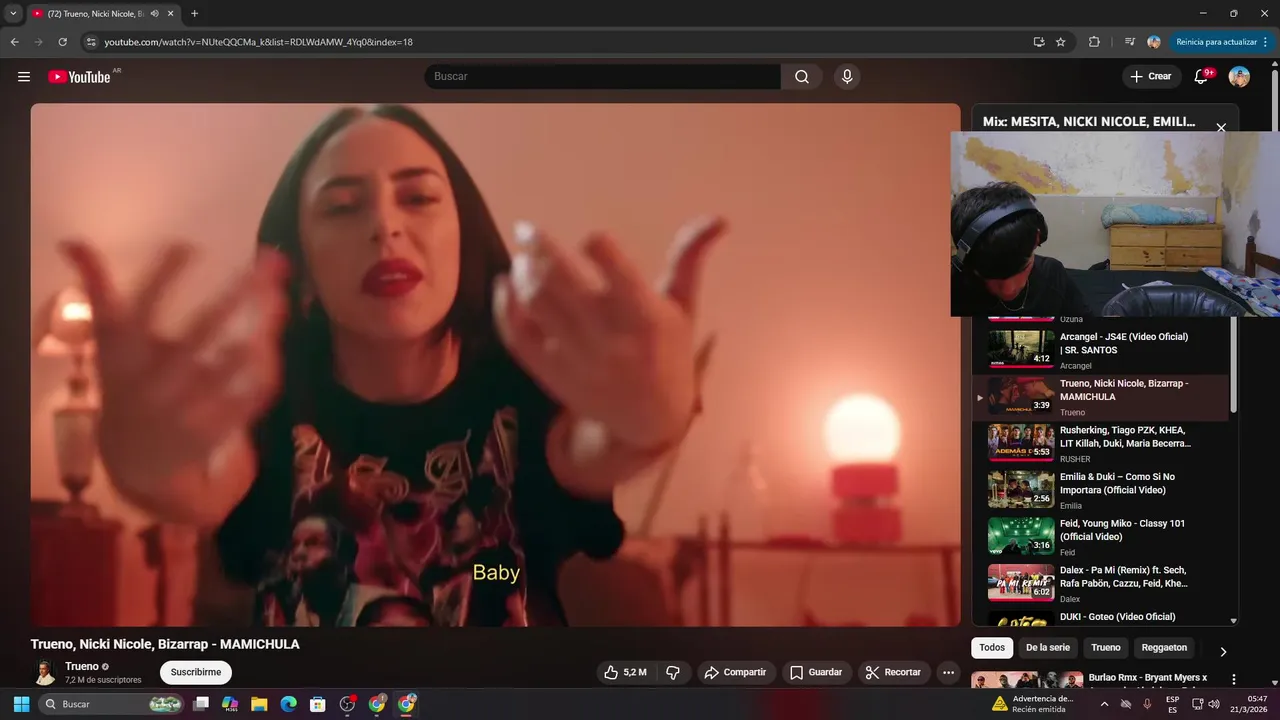Mute the tab via speaker icon
1280x720 pixels.
pos(154,14)
